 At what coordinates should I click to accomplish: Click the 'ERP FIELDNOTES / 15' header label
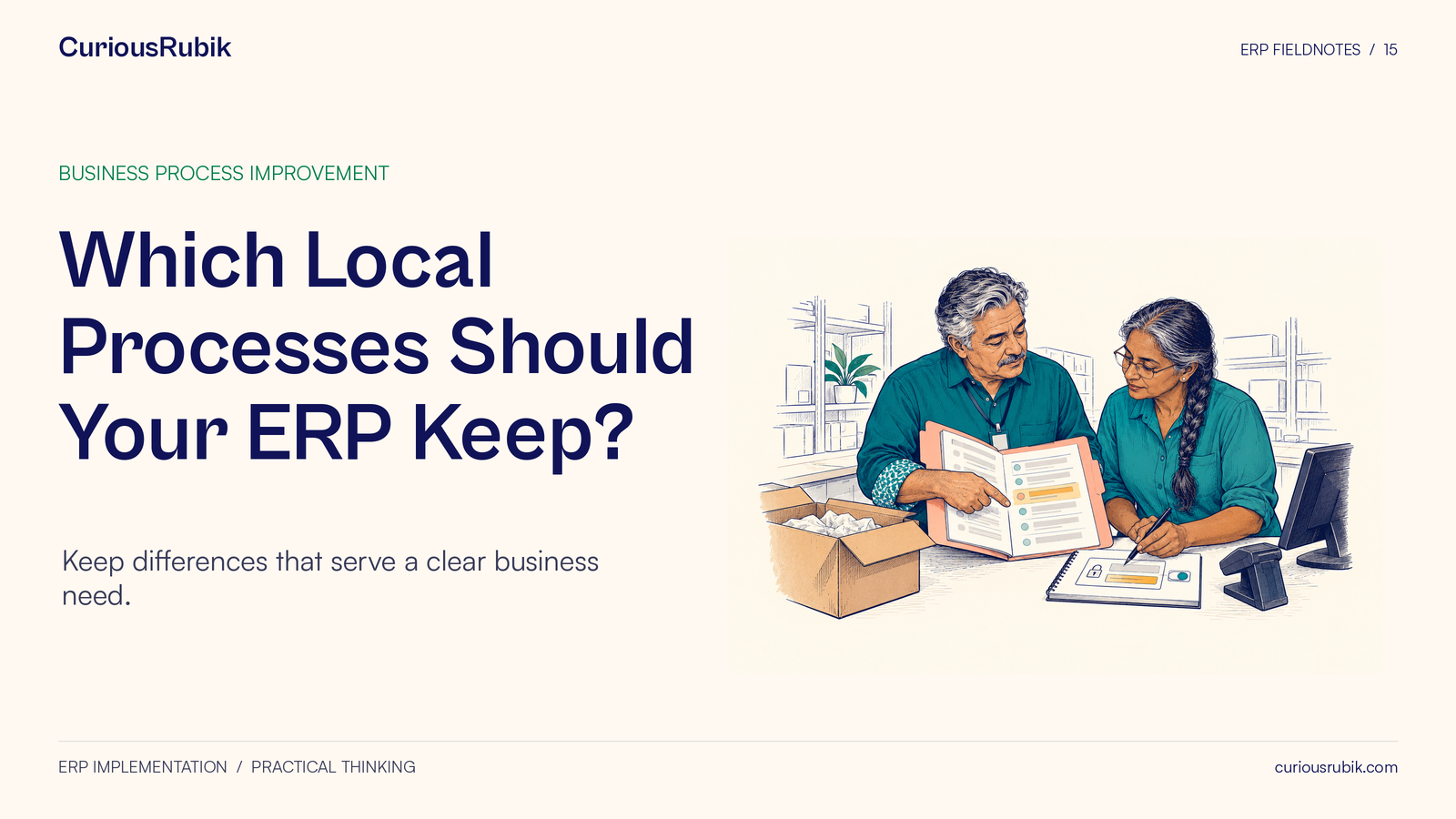pyautogui.click(x=1319, y=50)
